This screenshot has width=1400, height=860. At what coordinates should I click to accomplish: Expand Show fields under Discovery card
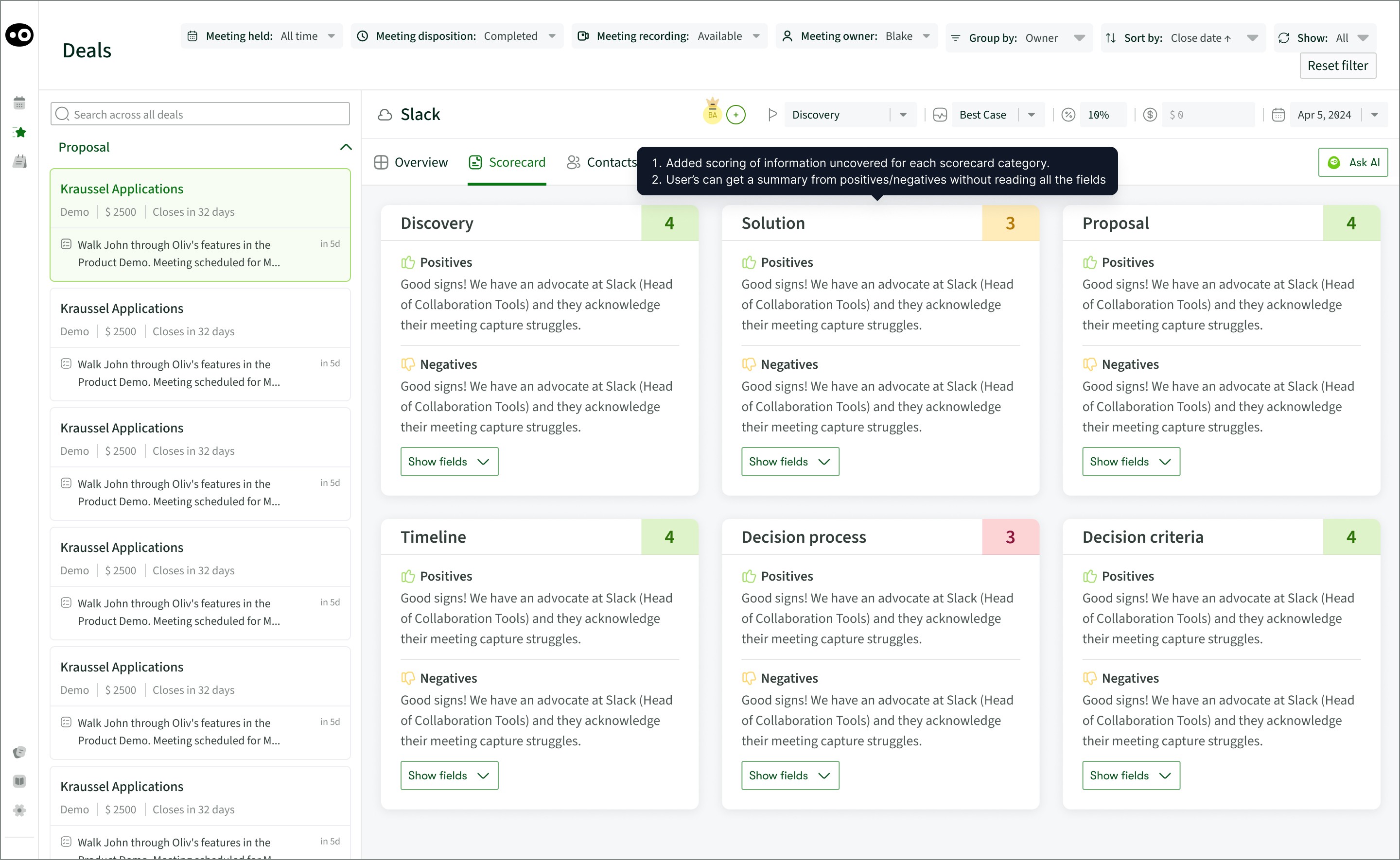[449, 461]
